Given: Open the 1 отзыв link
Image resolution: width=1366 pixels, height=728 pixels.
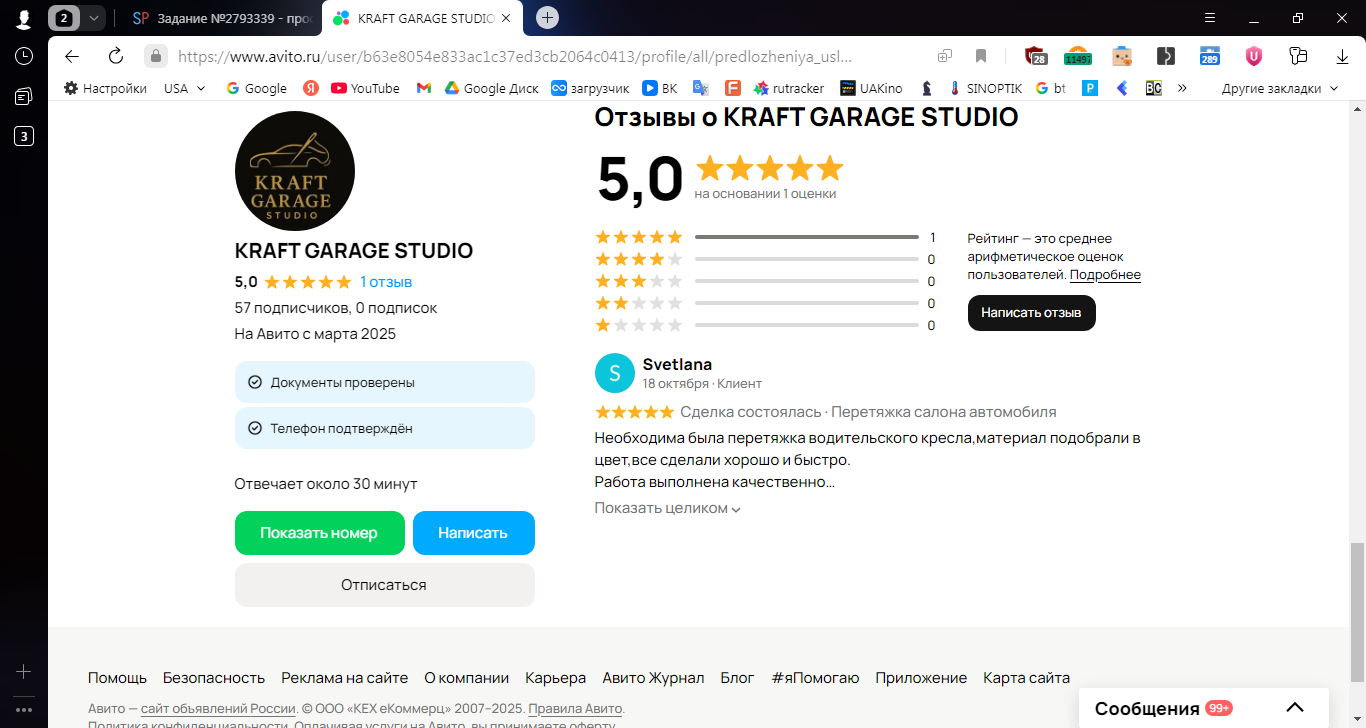Looking at the screenshot, I should (x=386, y=282).
